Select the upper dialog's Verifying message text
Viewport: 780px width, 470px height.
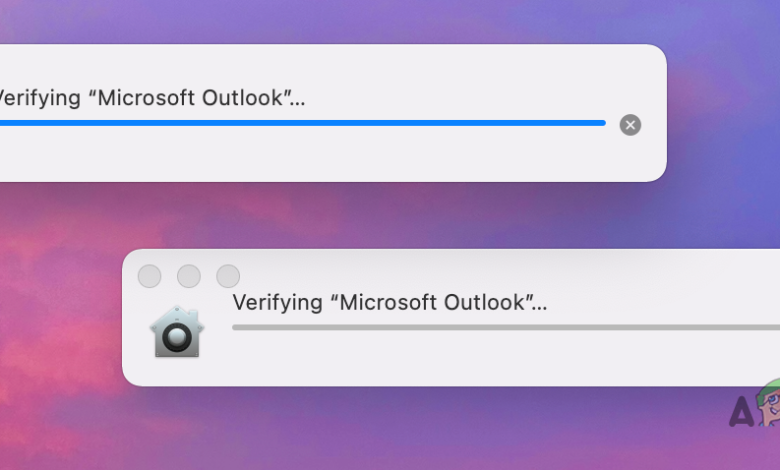tap(152, 97)
